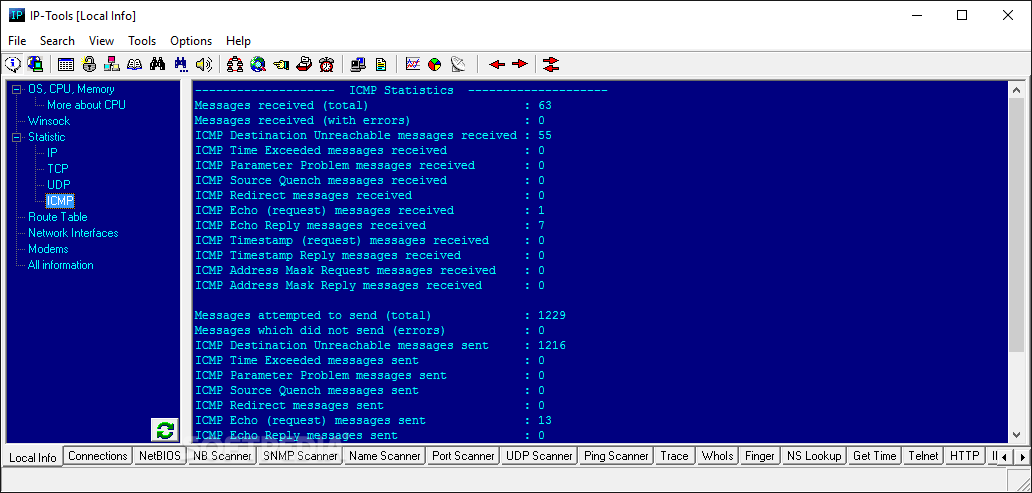Open the Search menu
1032x493 pixels.
pyautogui.click(x=57, y=41)
